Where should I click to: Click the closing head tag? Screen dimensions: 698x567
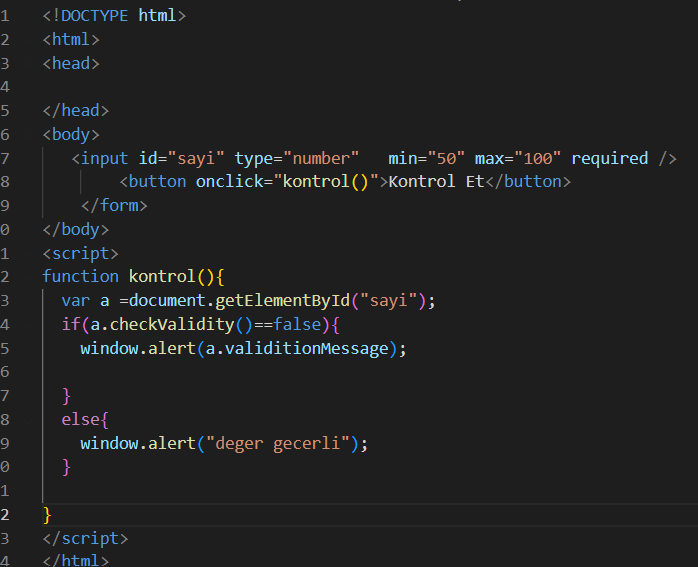pos(76,111)
